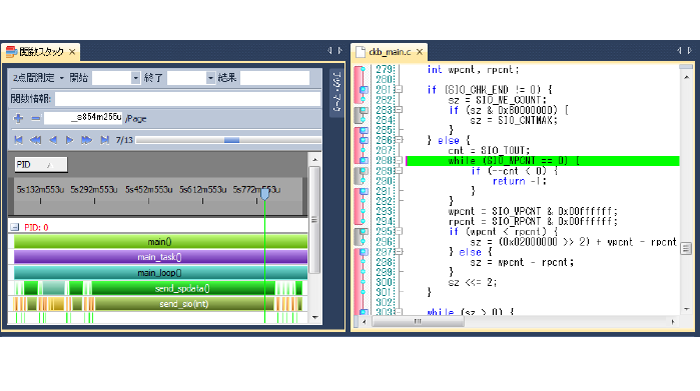
Task: Expand the 2点間測定 measurement menu
Action: (38, 78)
